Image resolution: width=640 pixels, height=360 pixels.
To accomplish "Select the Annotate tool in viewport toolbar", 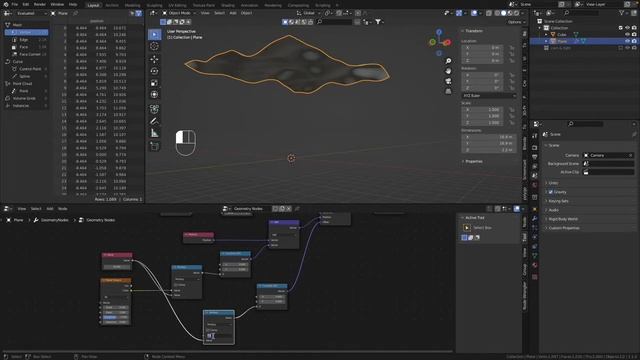I will [x=154, y=121].
